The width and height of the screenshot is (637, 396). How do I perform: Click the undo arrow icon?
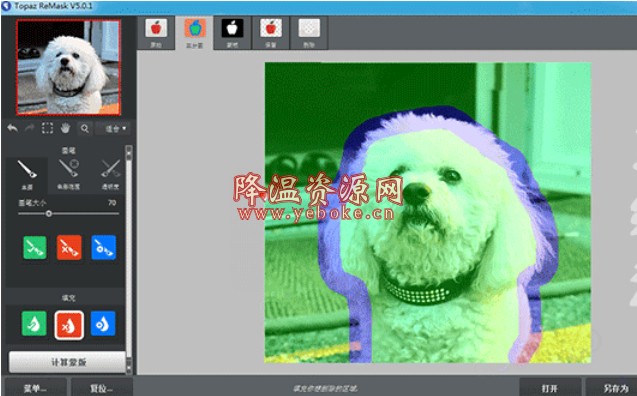(x=13, y=128)
